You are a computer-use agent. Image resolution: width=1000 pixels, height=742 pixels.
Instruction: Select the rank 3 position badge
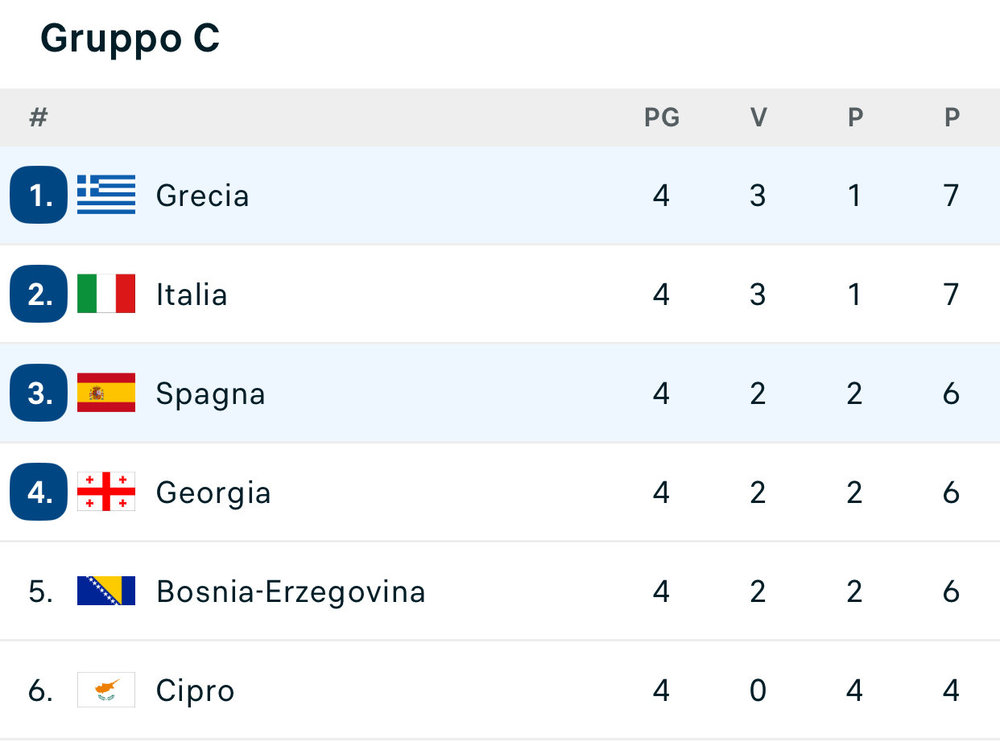coord(39,392)
